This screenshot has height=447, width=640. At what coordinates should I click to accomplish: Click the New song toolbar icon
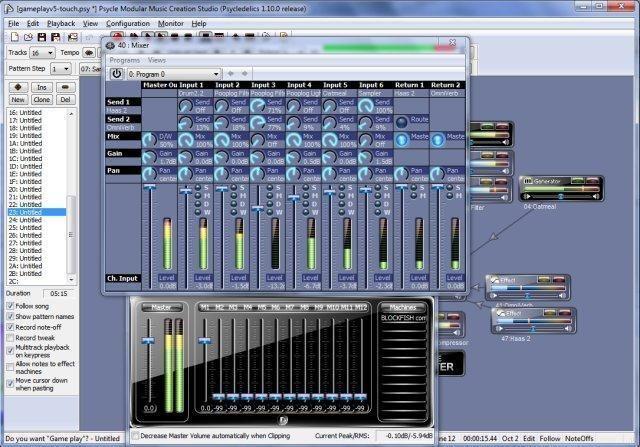click(15, 37)
